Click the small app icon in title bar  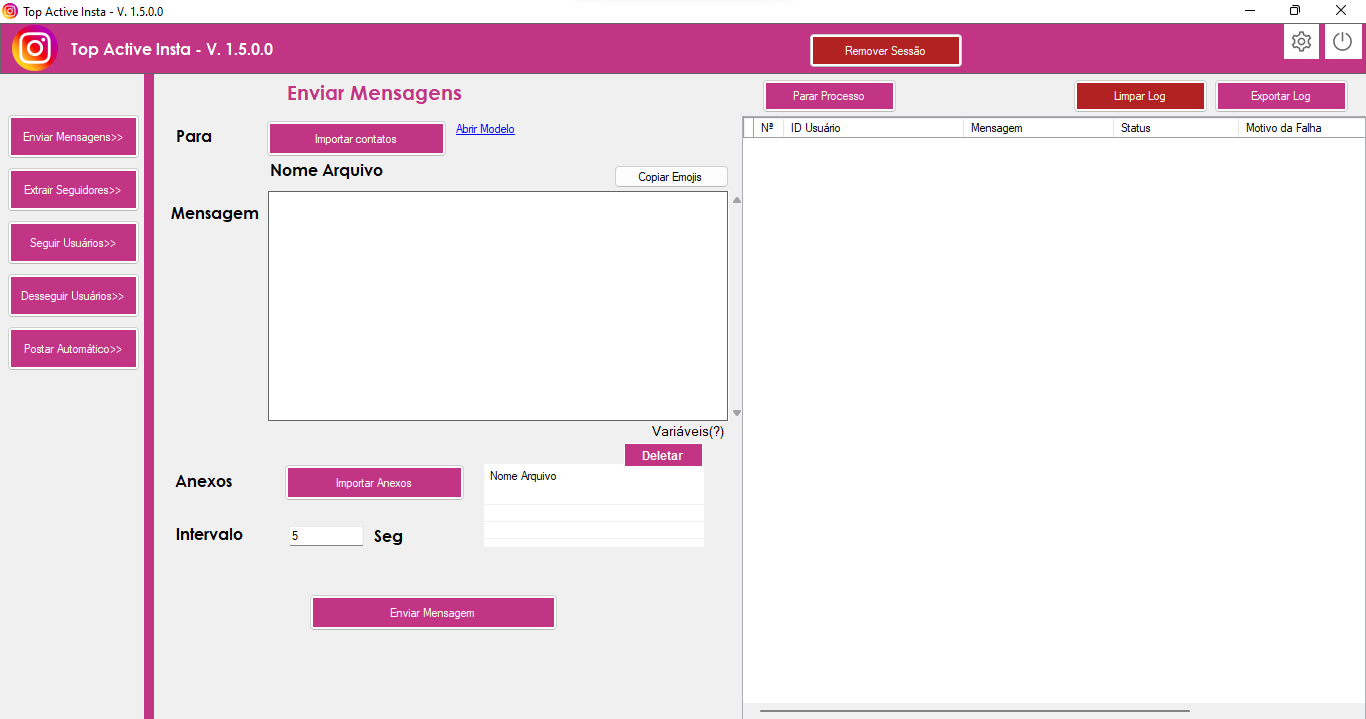(x=10, y=11)
